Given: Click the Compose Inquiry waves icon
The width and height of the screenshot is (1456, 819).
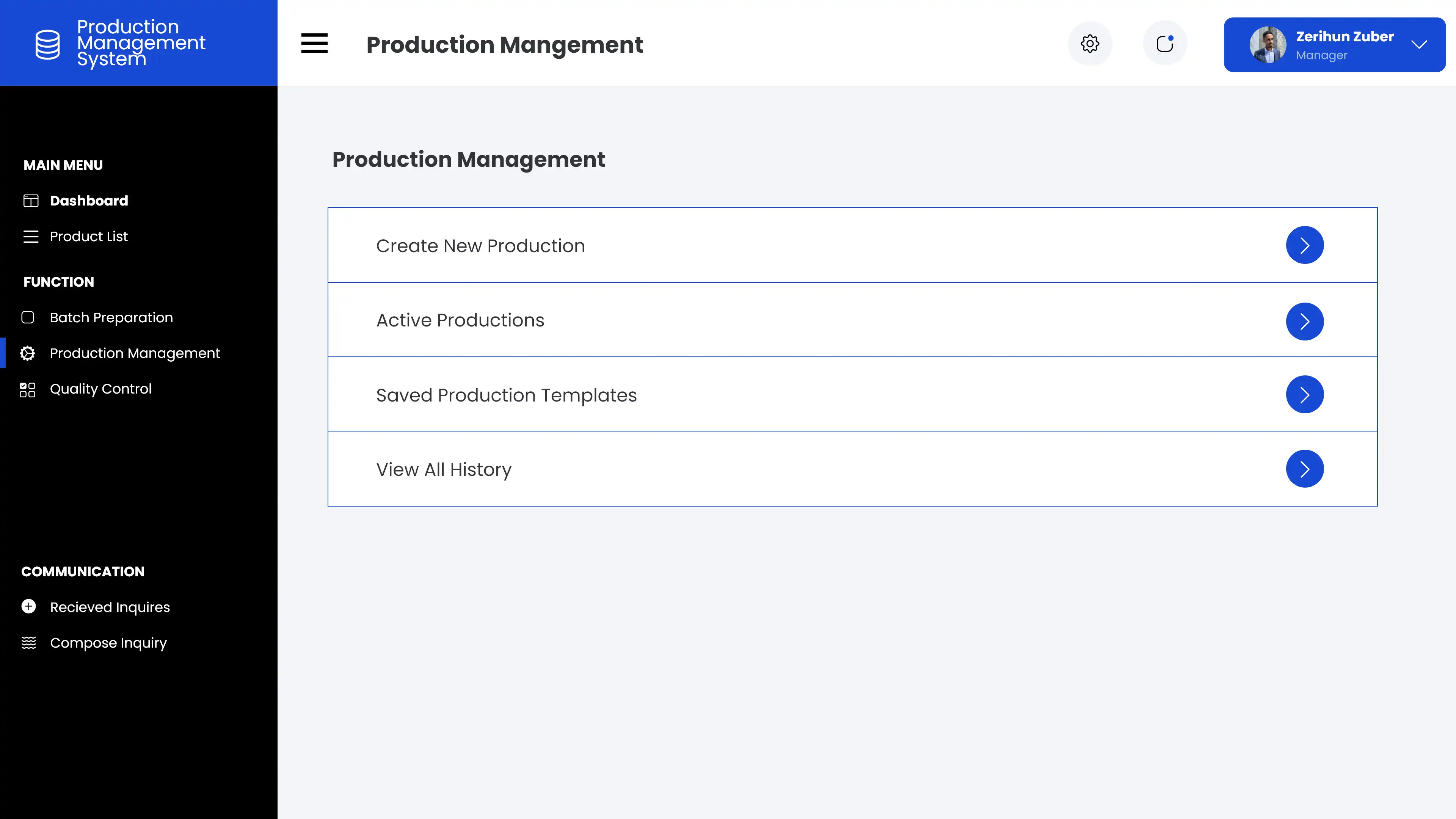Looking at the screenshot, I should 29,643.
